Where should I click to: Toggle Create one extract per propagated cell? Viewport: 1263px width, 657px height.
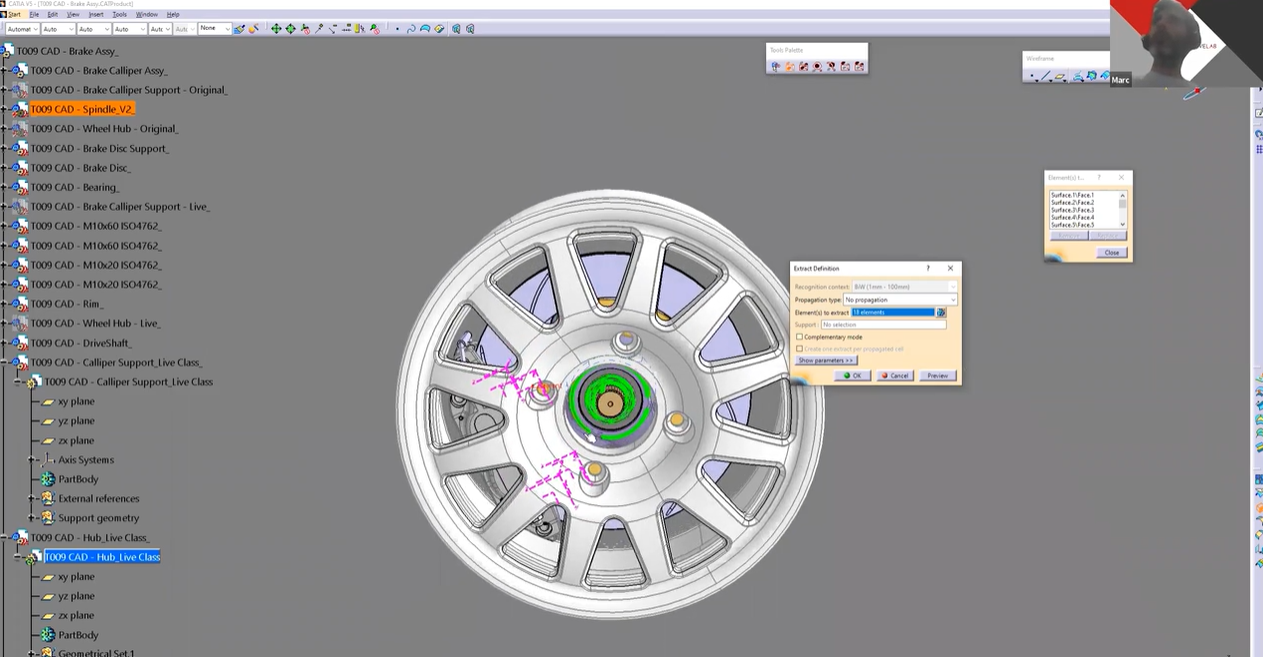click(x=799, y=349)
